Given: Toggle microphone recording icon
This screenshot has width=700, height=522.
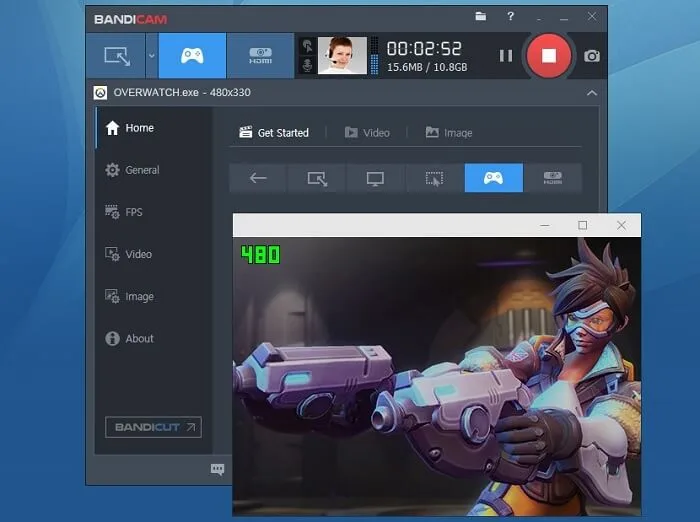Looking at the screenshot, I should pyautogui.click(x=307, y=65).
